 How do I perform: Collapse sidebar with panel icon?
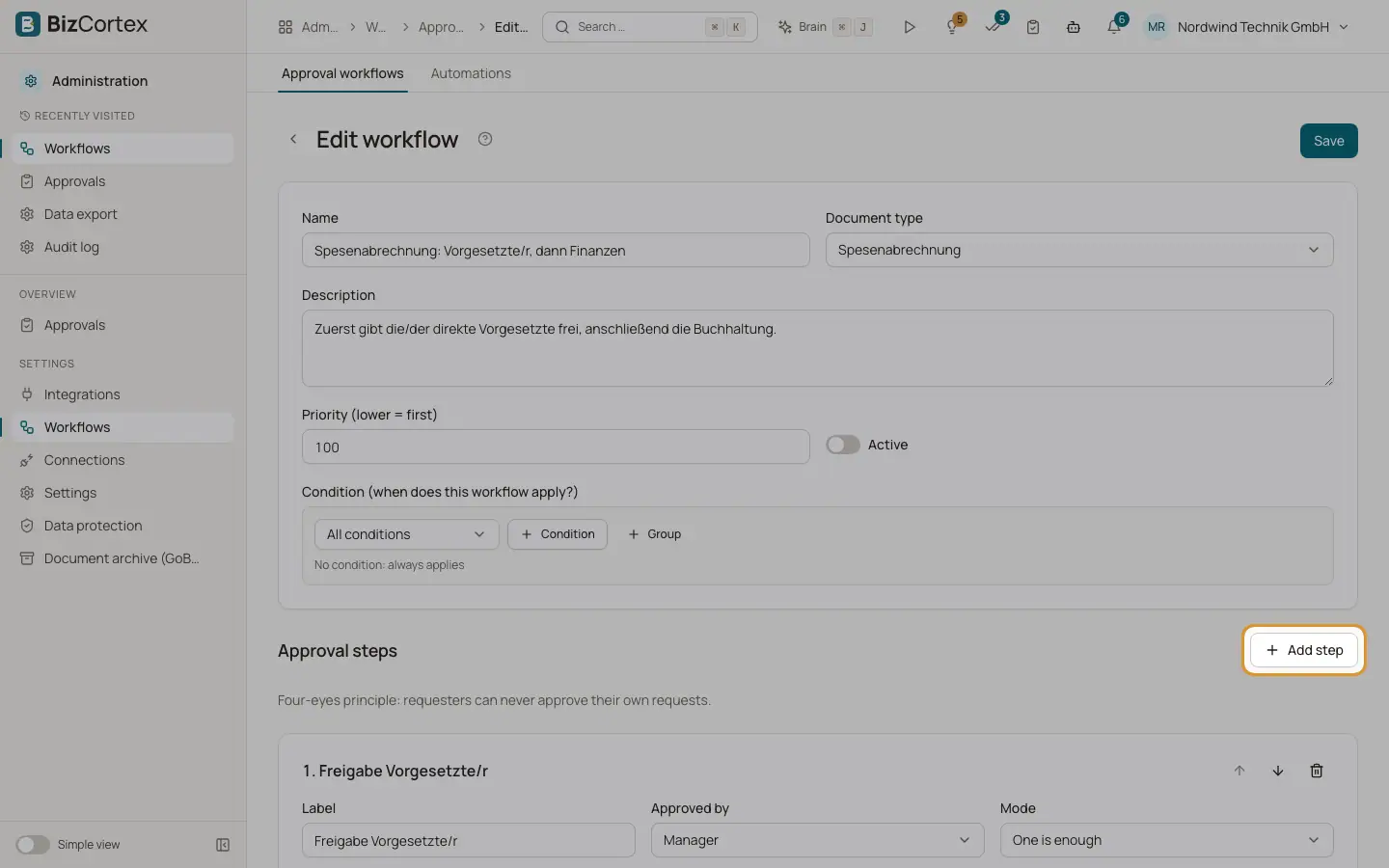[223, 845]
